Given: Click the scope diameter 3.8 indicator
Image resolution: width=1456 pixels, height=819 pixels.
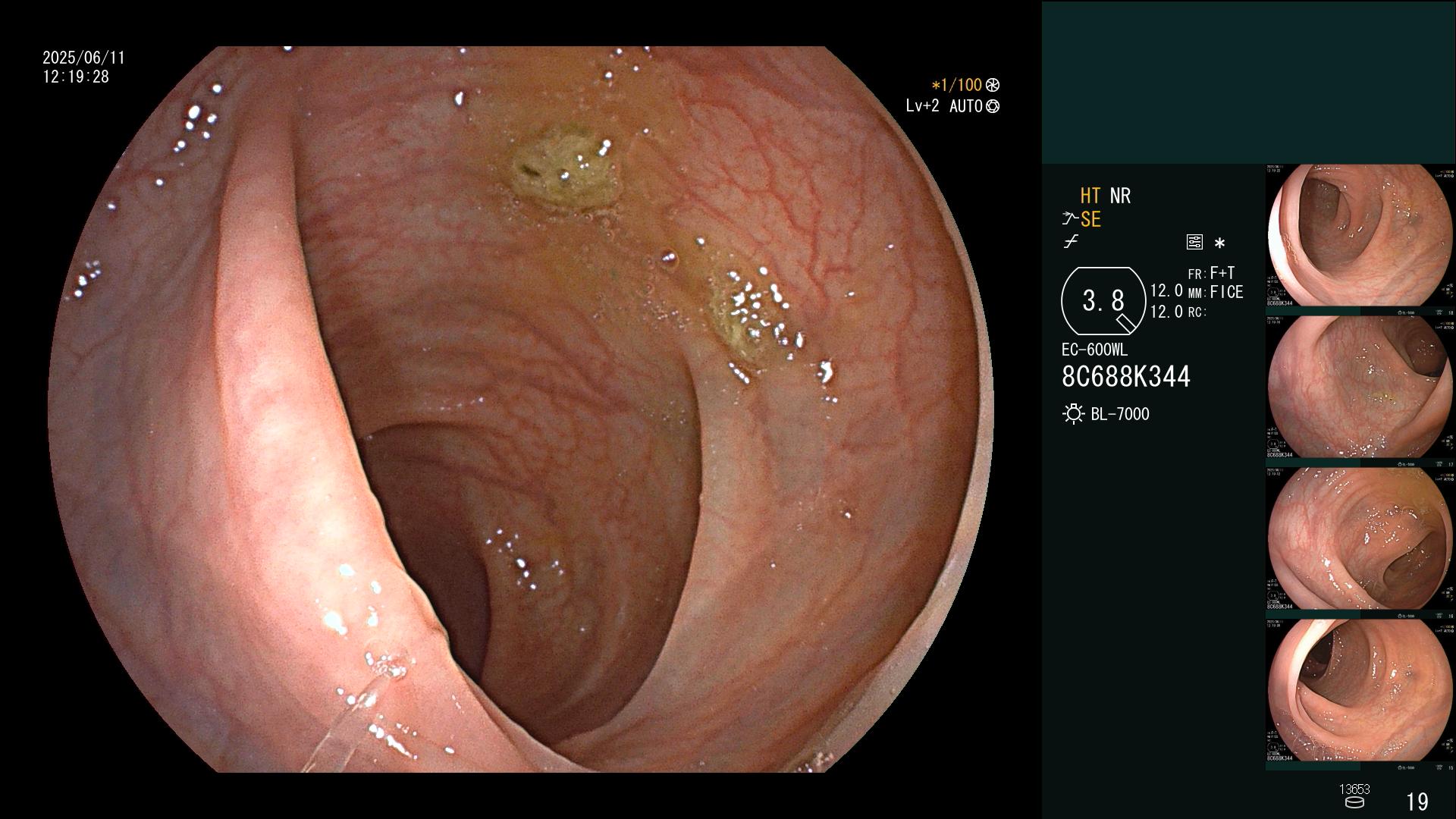Looking at the screenshot, I should coord(1103,301).
